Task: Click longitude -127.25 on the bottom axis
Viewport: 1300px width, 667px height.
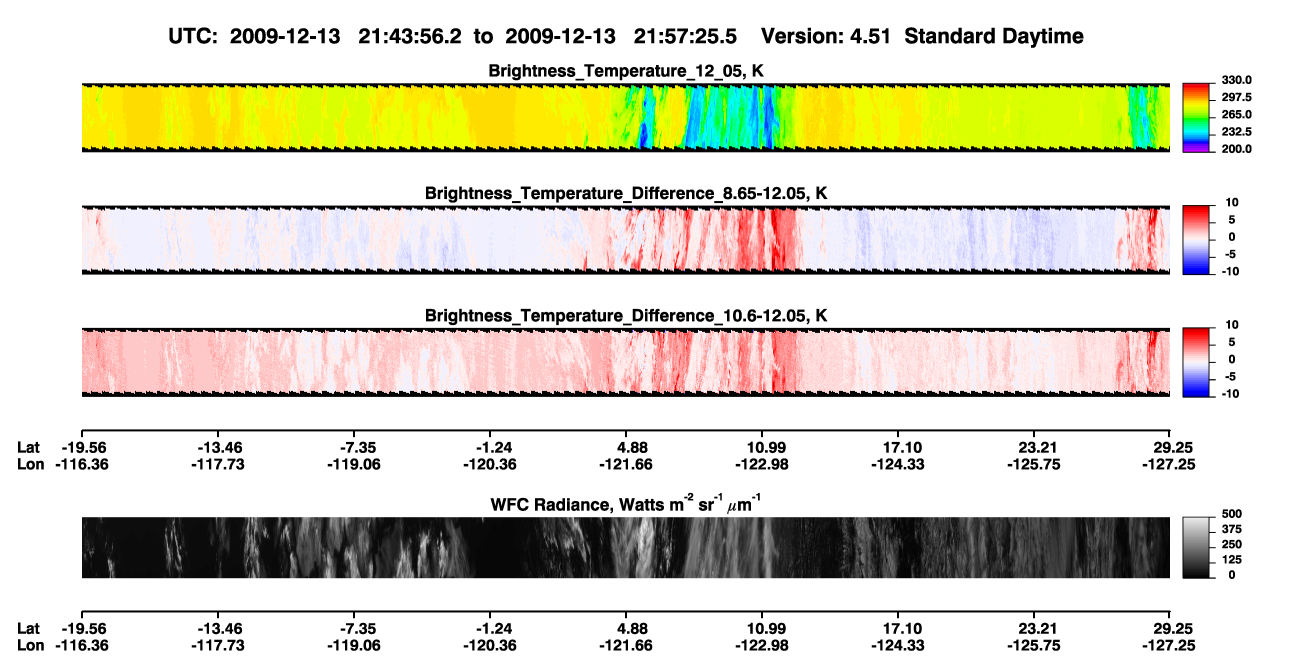Action: click(1170, 646)
